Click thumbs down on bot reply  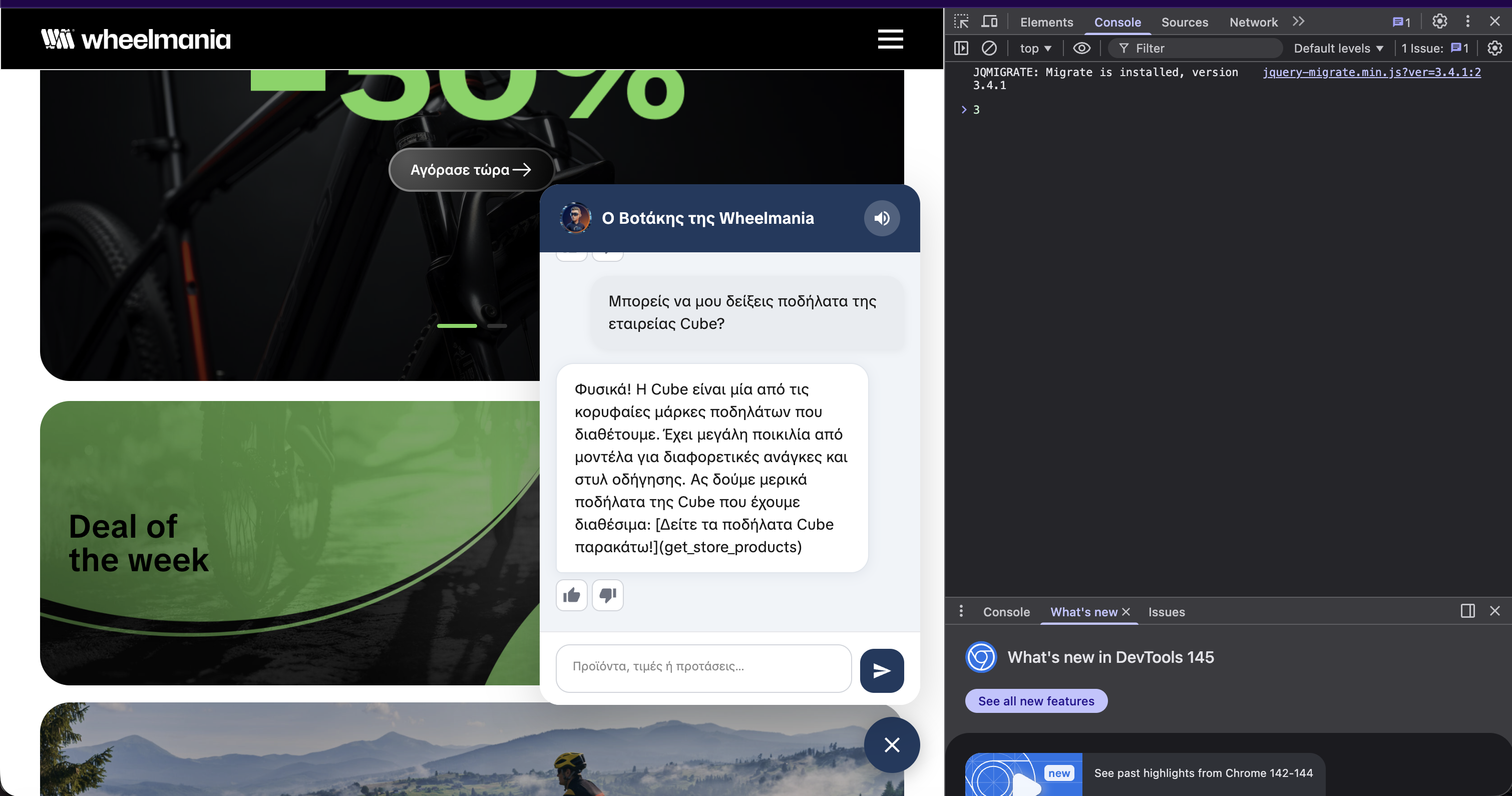(607, 595)
